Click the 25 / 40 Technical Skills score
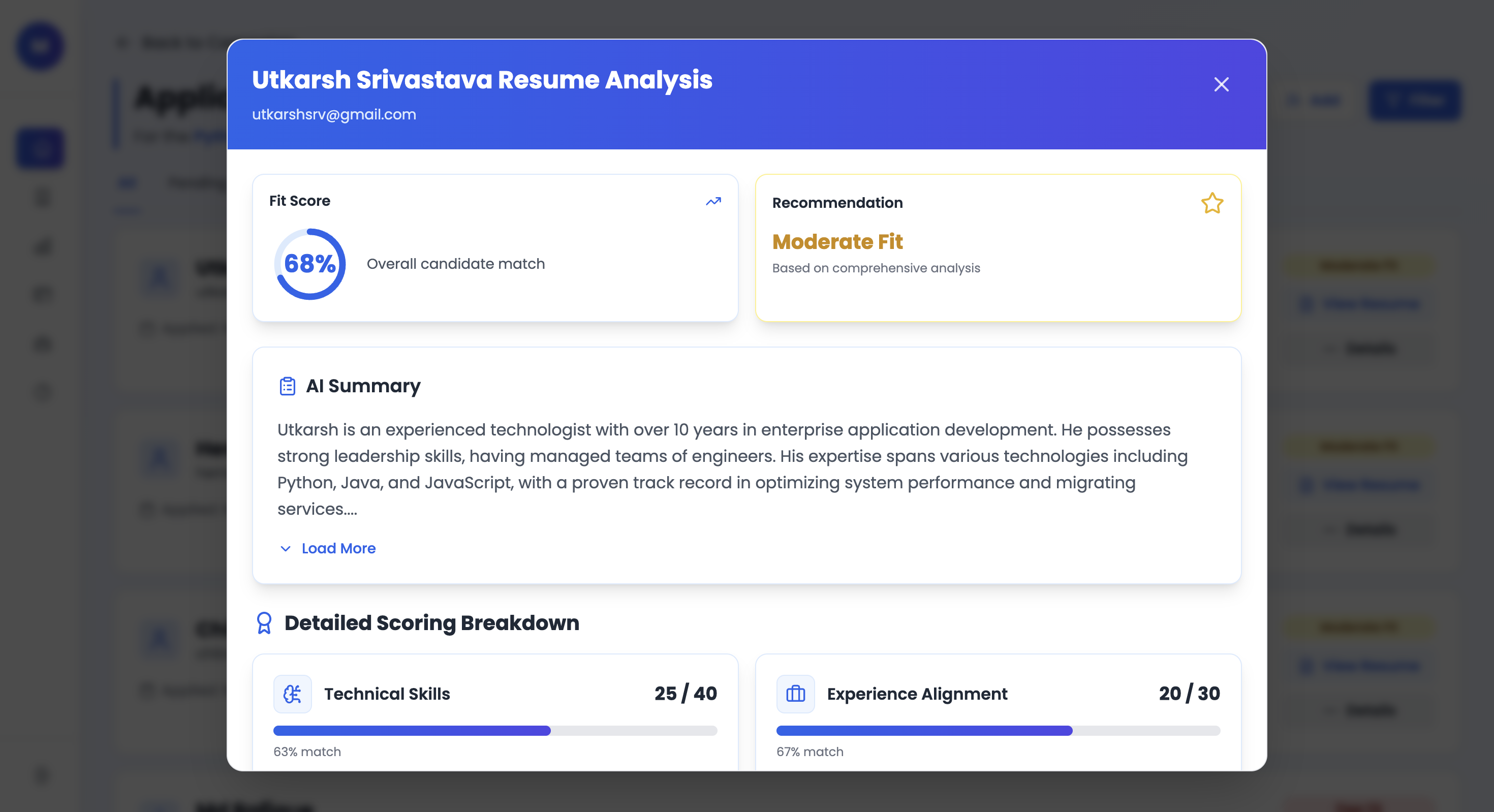The width and height of the screenshot is (1494, 812). tap(686, 693)
